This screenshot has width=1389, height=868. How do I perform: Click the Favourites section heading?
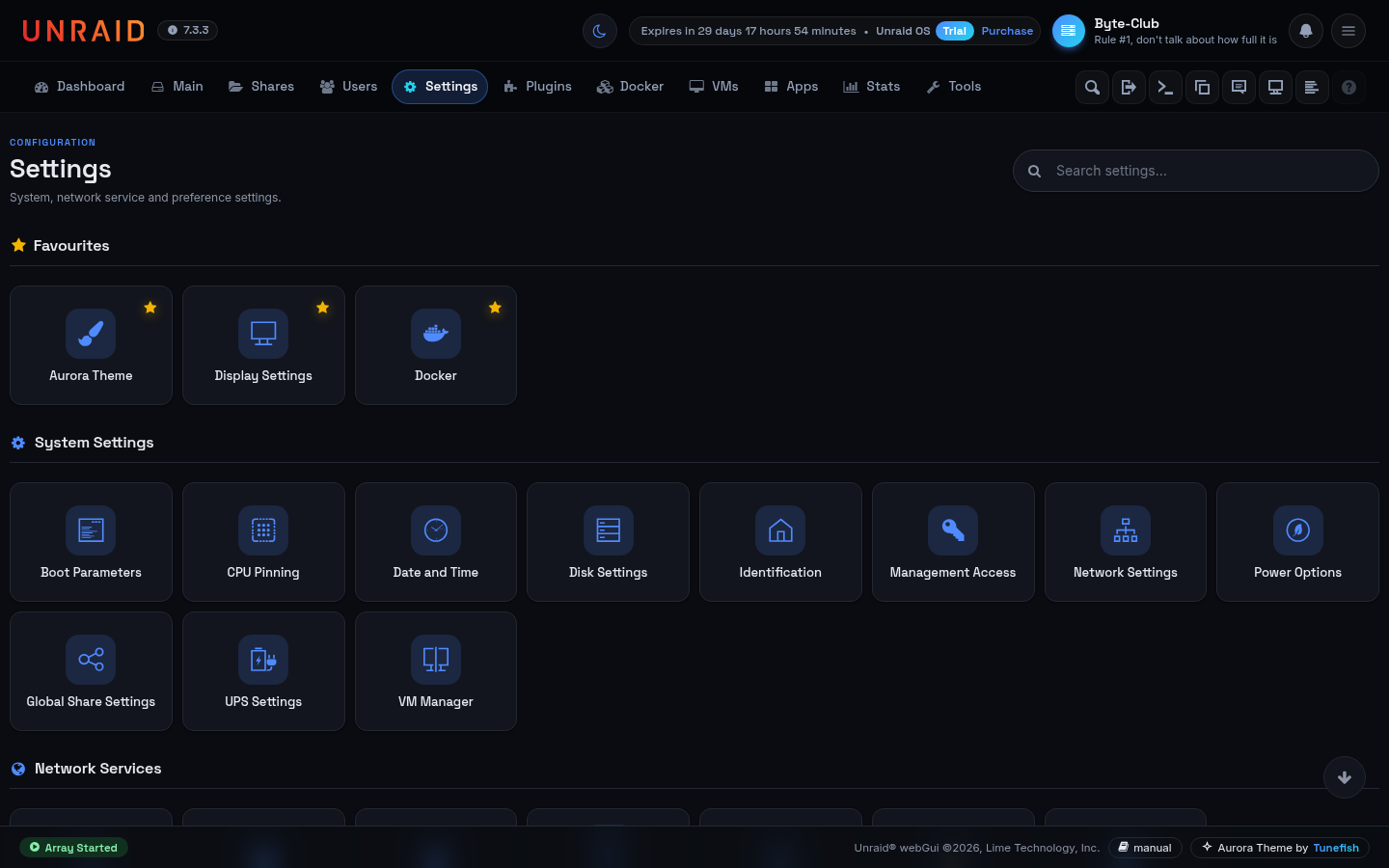(71, 246)
